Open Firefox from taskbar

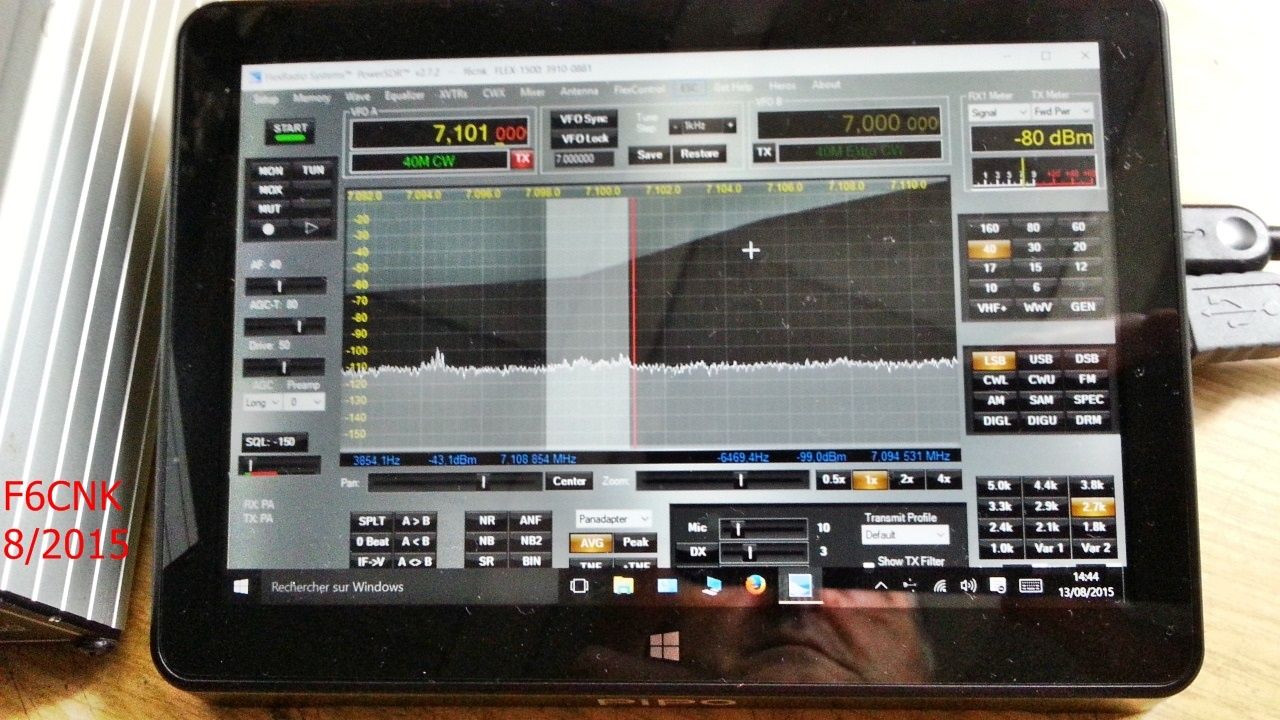tap(755, 585)
